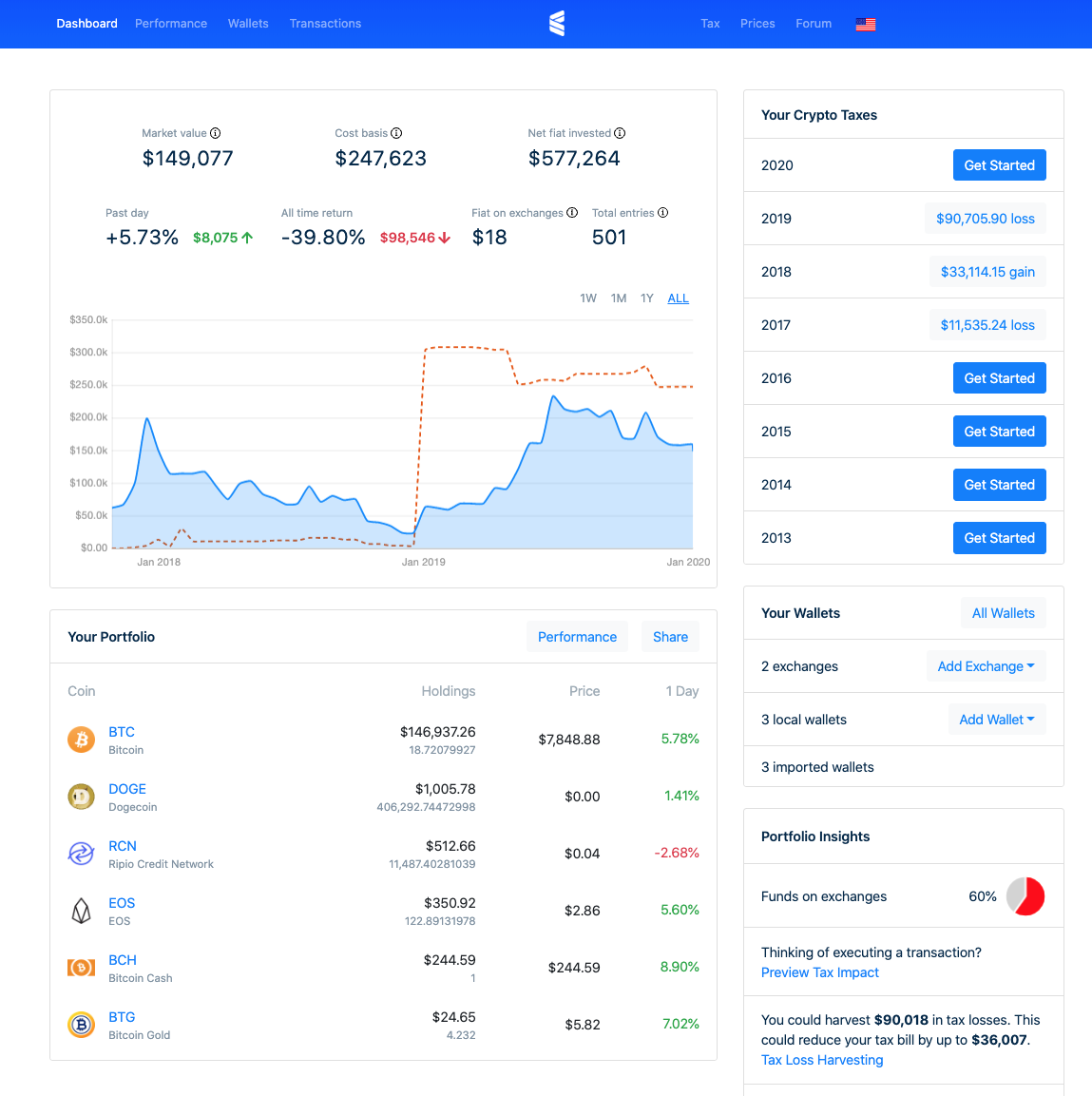
Task: Click the '3 local wallets' label
Action: 803,720
